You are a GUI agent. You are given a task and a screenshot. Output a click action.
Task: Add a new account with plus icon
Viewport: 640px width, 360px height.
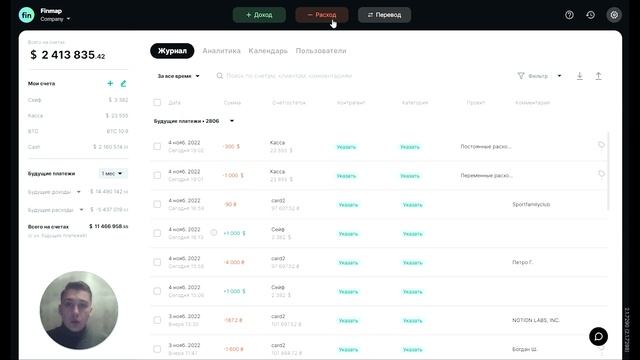pyautogui.click(x=110, y=83)
